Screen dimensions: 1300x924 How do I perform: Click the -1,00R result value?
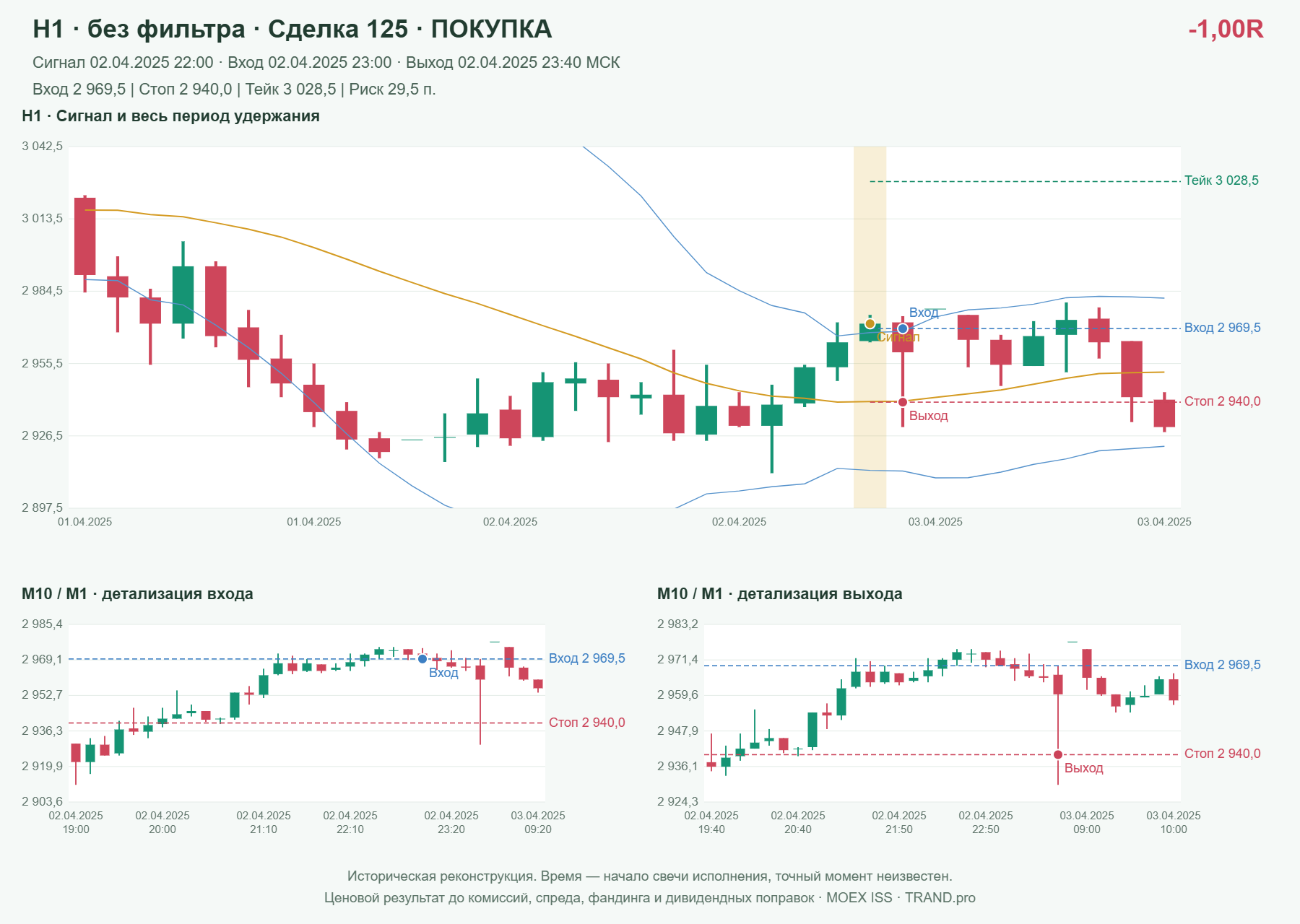tap(1226, 29)
